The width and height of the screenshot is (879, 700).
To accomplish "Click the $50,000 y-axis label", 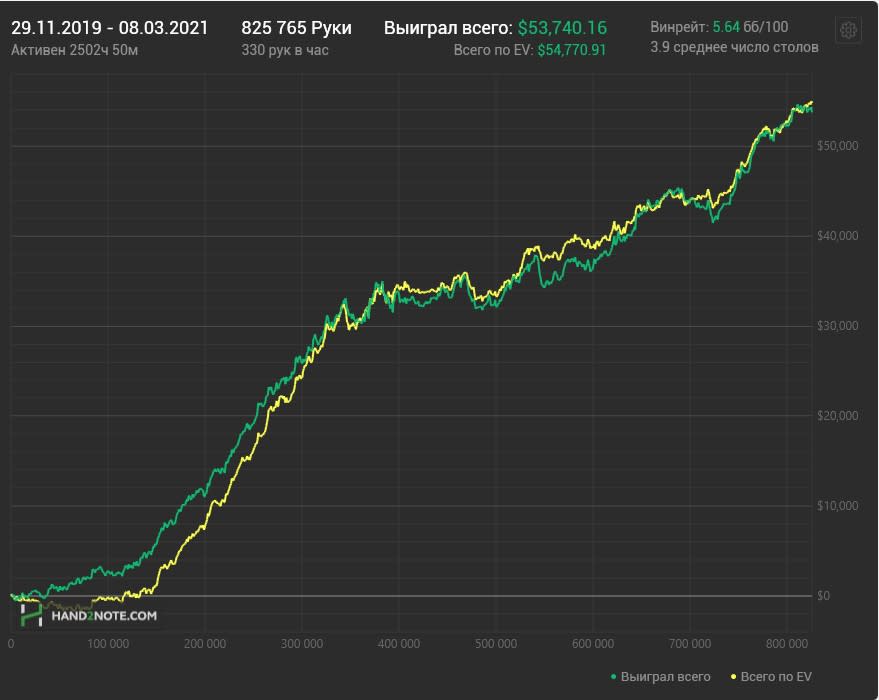I will pyautogui.click(x=837, y=146).
